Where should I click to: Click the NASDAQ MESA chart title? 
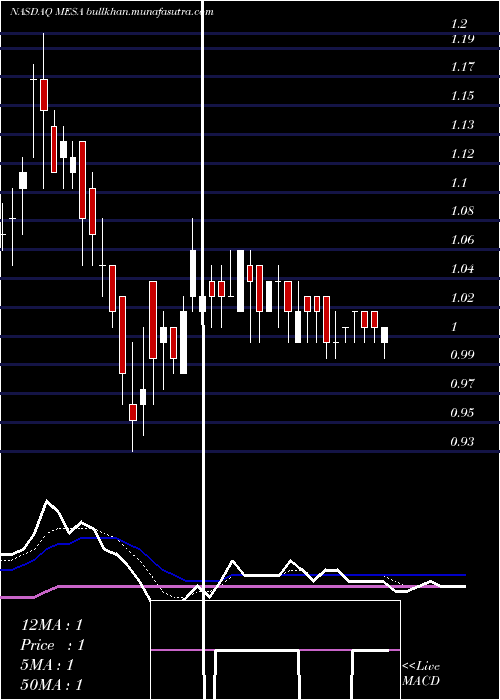pyautogui.click(x=112, y=12)
